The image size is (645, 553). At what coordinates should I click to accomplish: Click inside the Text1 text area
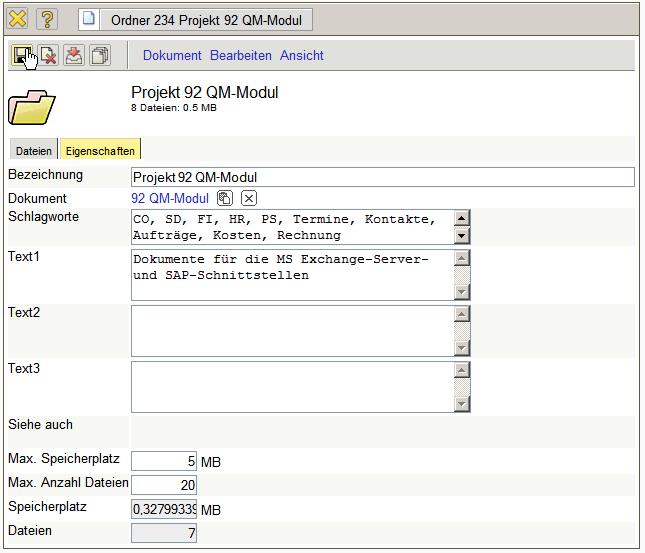click(292, 275)
